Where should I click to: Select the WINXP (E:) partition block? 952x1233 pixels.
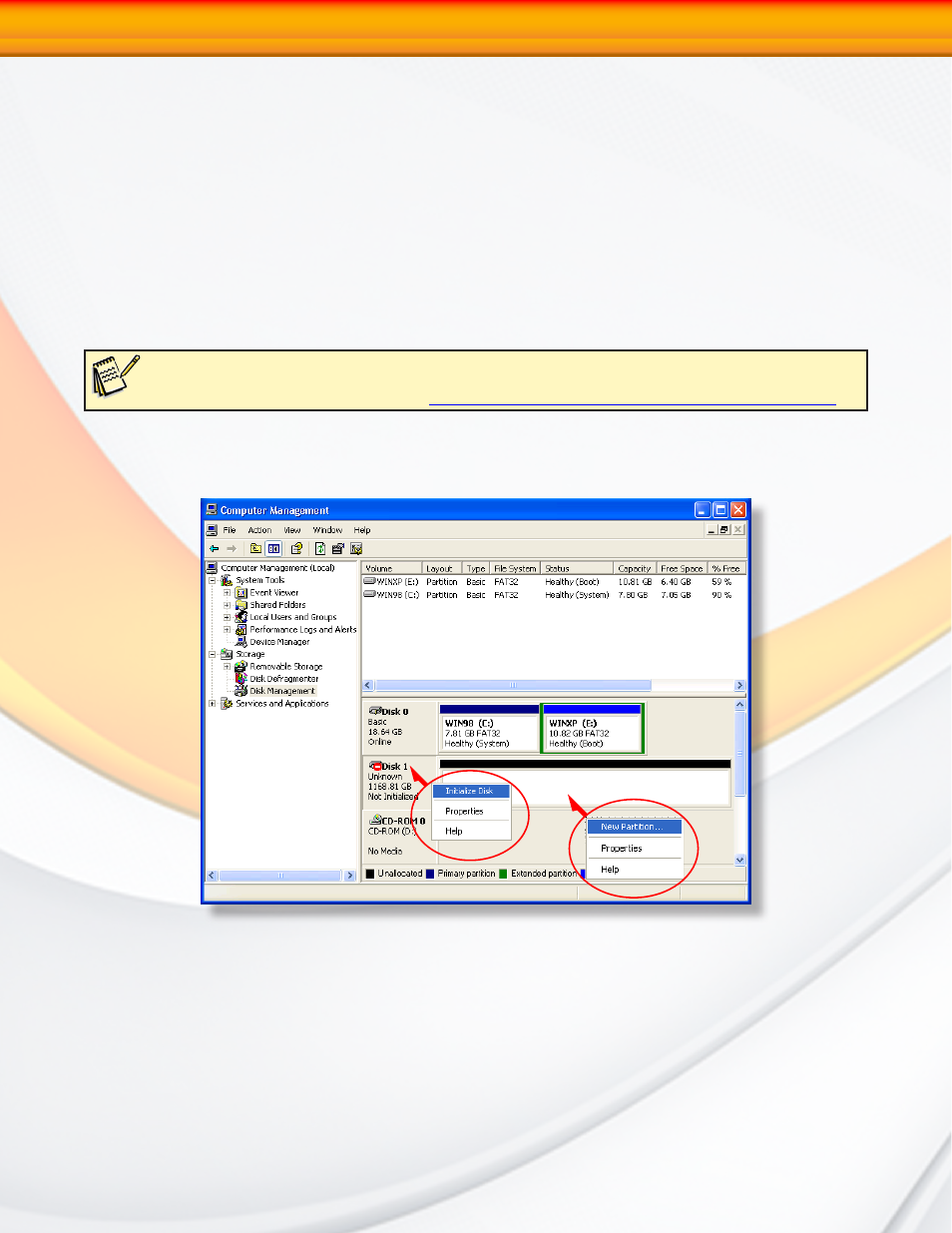[593, 728]
